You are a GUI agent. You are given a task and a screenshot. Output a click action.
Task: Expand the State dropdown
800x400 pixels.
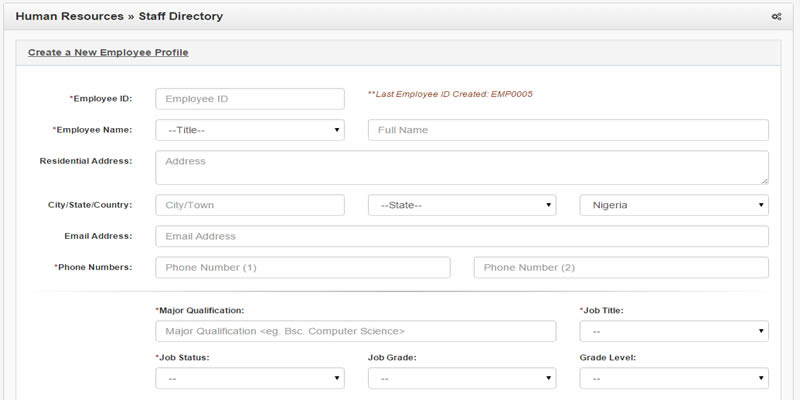click(462, 205)
